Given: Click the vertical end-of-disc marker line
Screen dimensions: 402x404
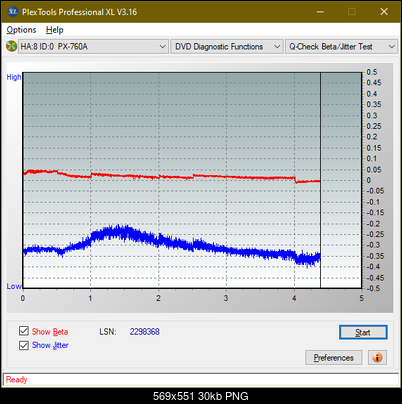Looking at the screenshot, I should pyautogui.click(x=320, y=180).
